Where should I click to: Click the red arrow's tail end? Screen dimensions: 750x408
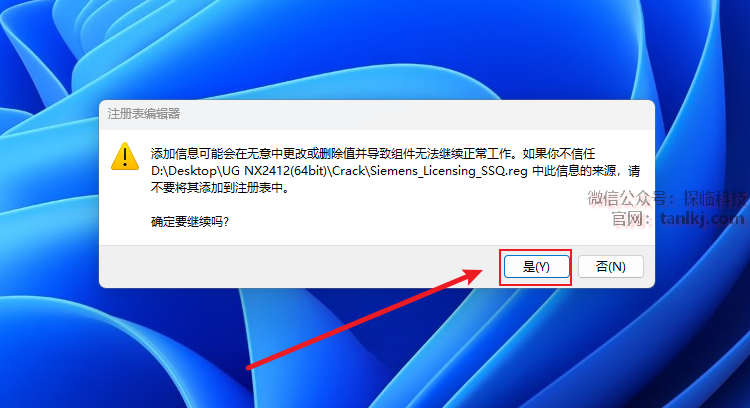250,367
